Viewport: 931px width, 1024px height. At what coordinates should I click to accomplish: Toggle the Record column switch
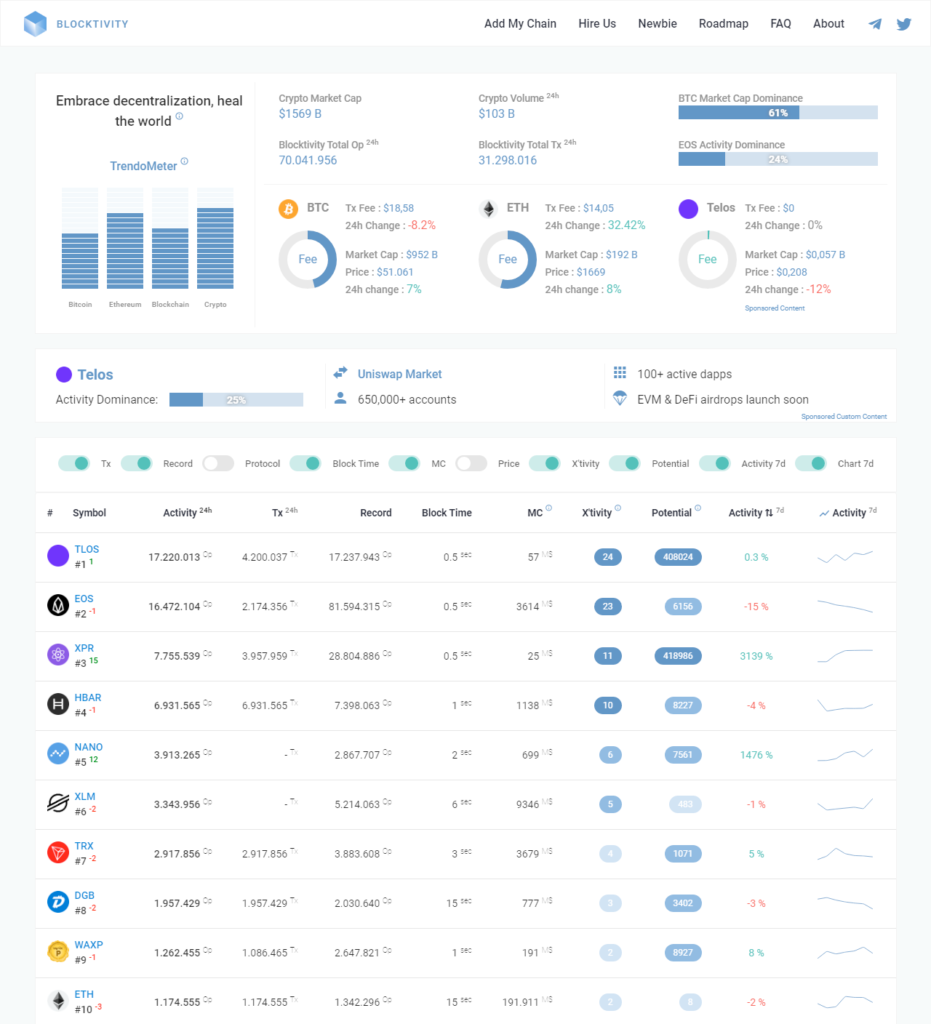coord(136,463)
